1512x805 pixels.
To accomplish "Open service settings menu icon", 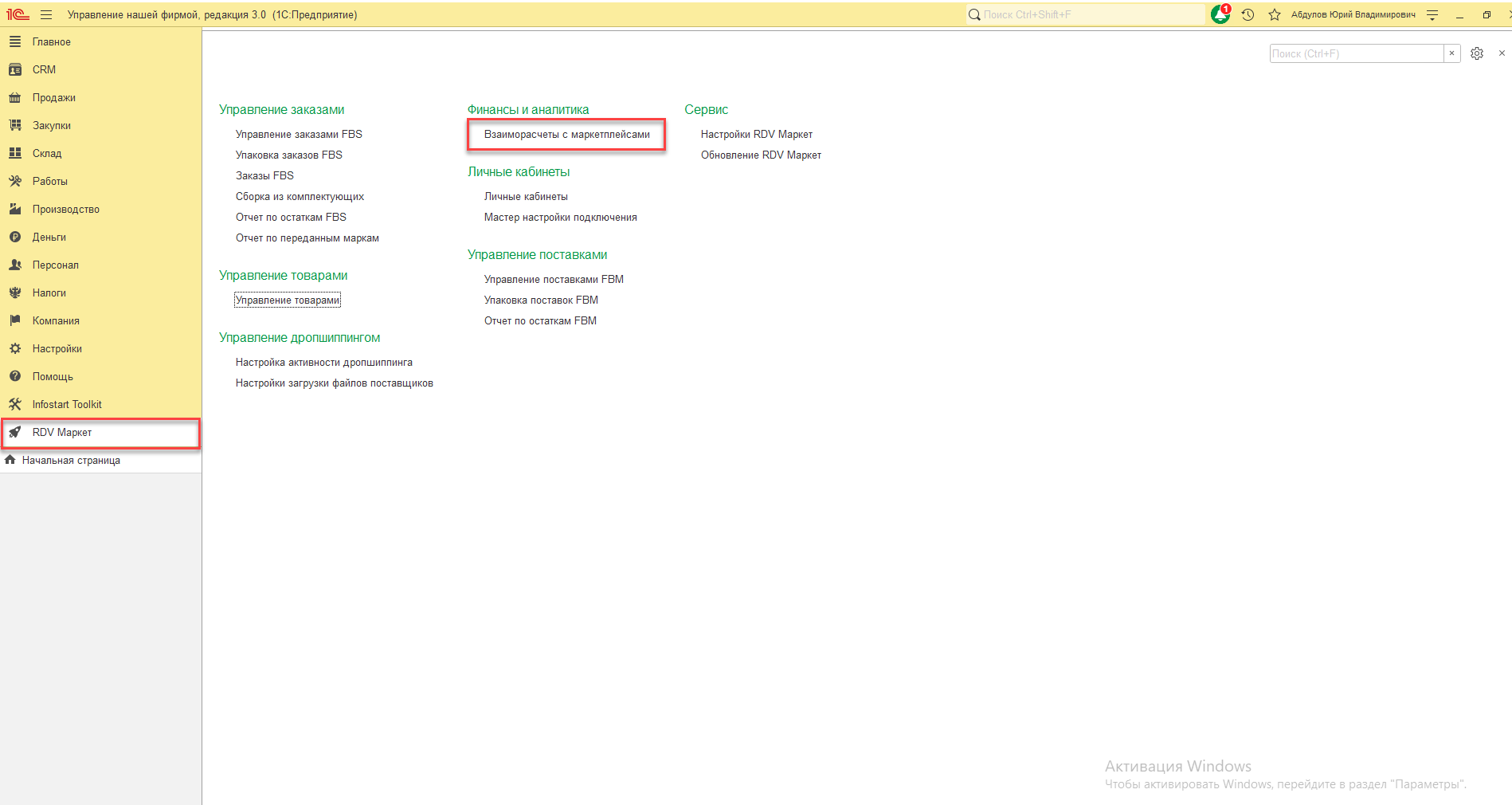I will (1432, 14).
